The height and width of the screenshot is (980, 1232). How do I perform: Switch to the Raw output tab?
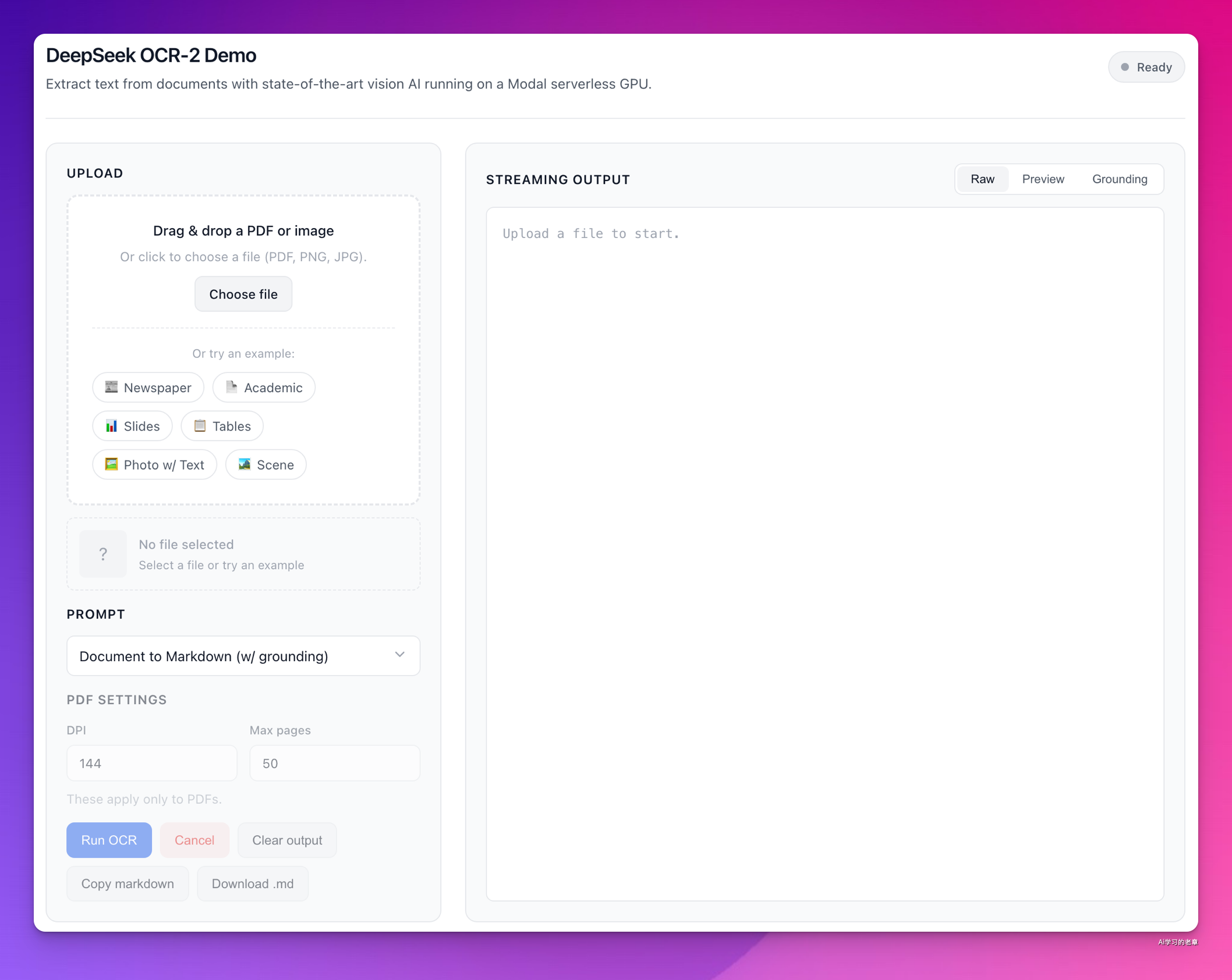click(982, 179)
